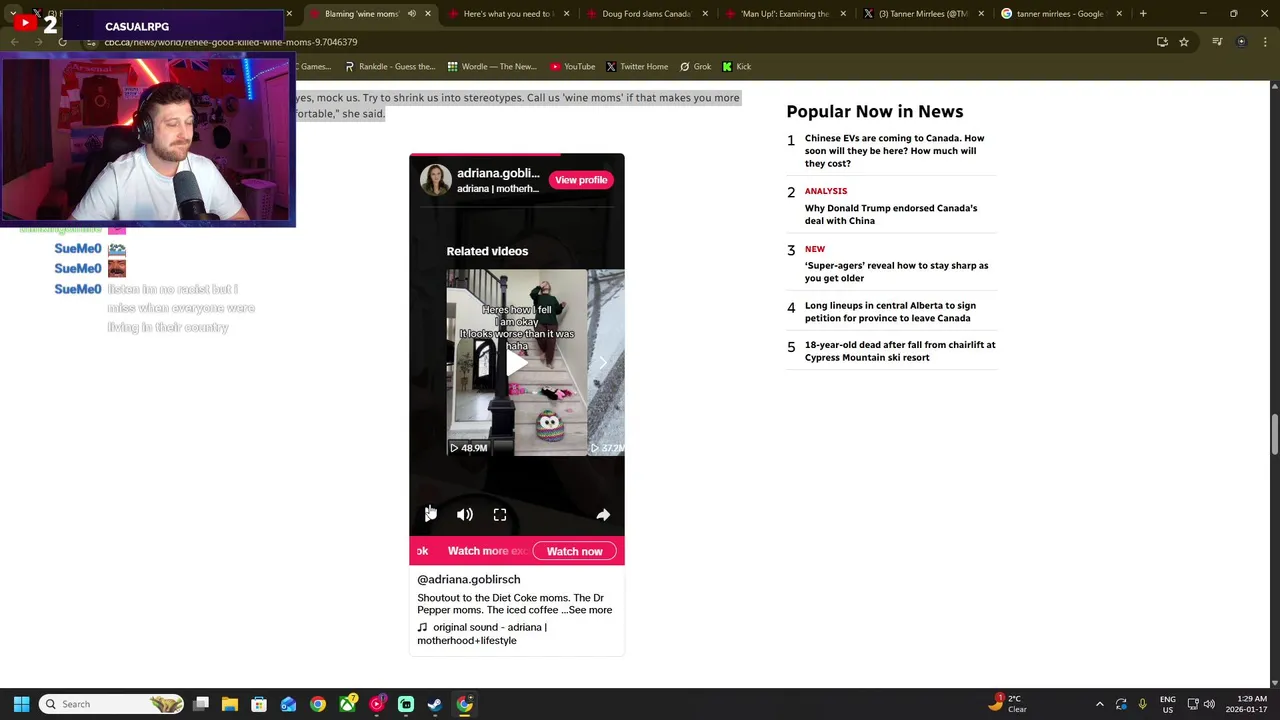Open a new browser tab
The image size is (1280, 720).
click(x=1143, y=14)
